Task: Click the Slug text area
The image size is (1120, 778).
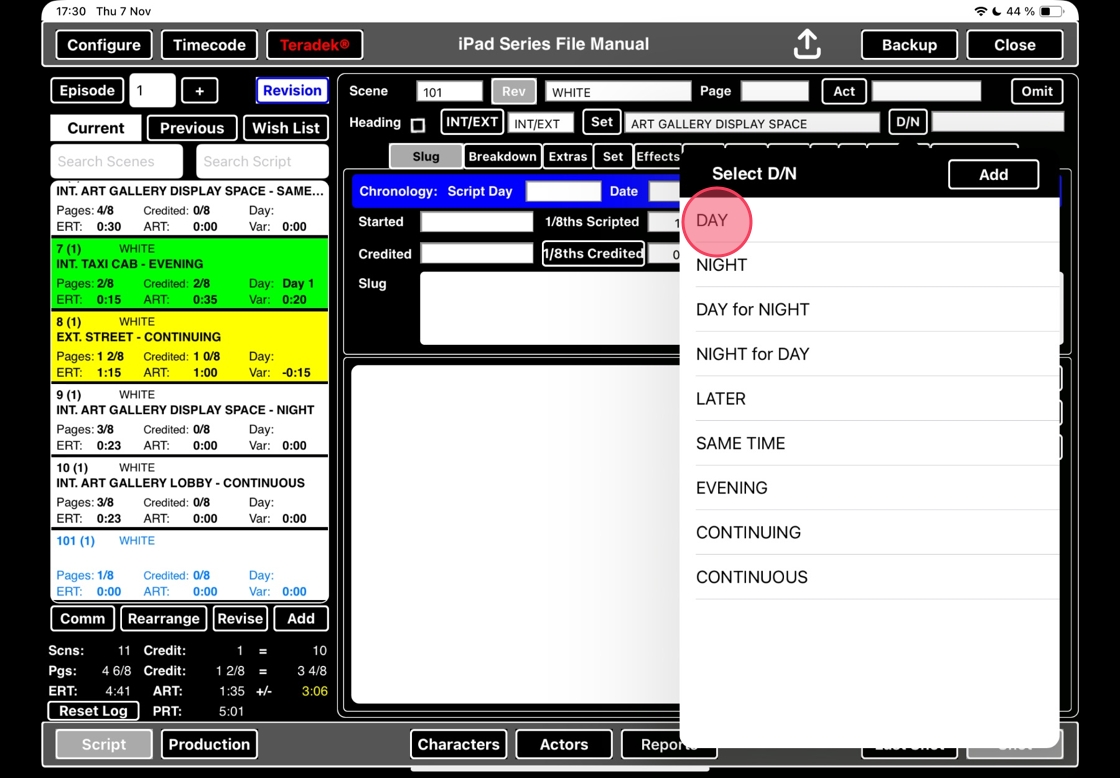Action: pyautogui.click(x=550, y=308)
